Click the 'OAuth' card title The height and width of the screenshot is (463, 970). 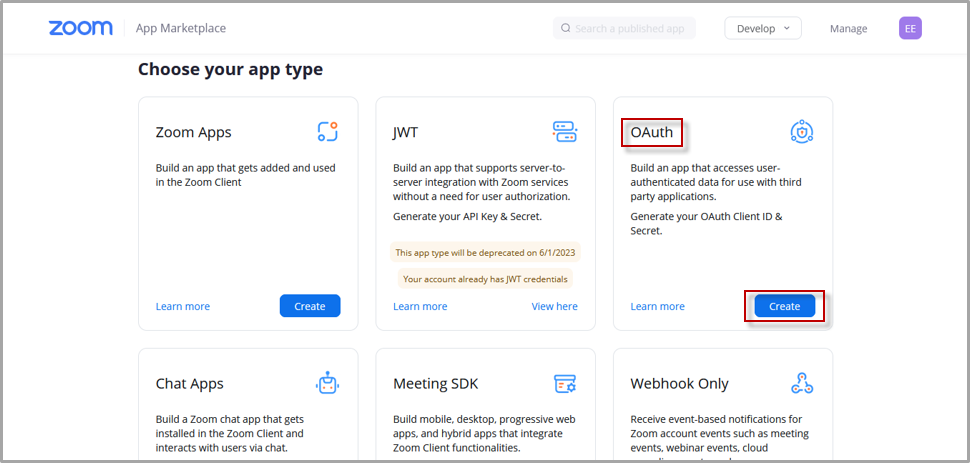(651, 132)
